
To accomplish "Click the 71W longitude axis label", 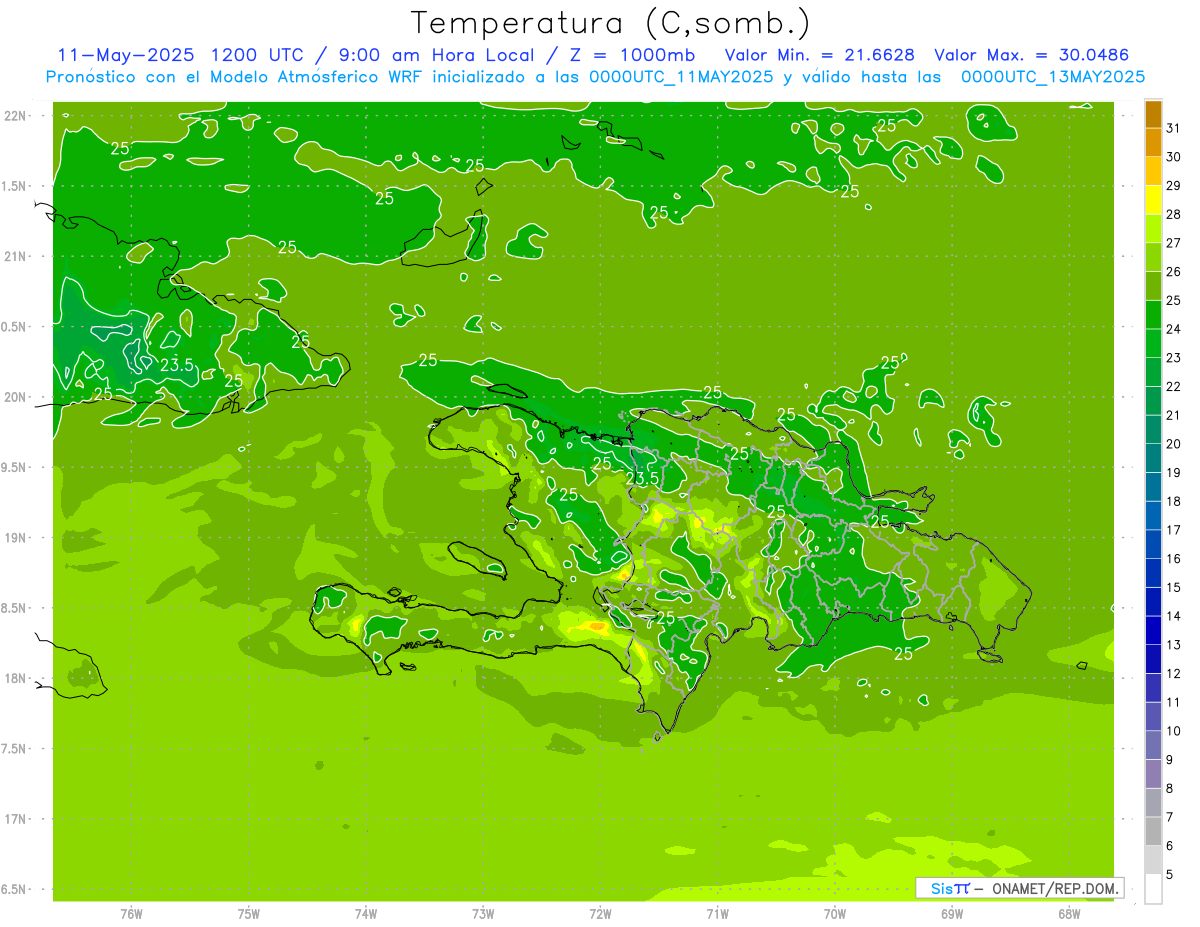I will (x=717, y=914).
